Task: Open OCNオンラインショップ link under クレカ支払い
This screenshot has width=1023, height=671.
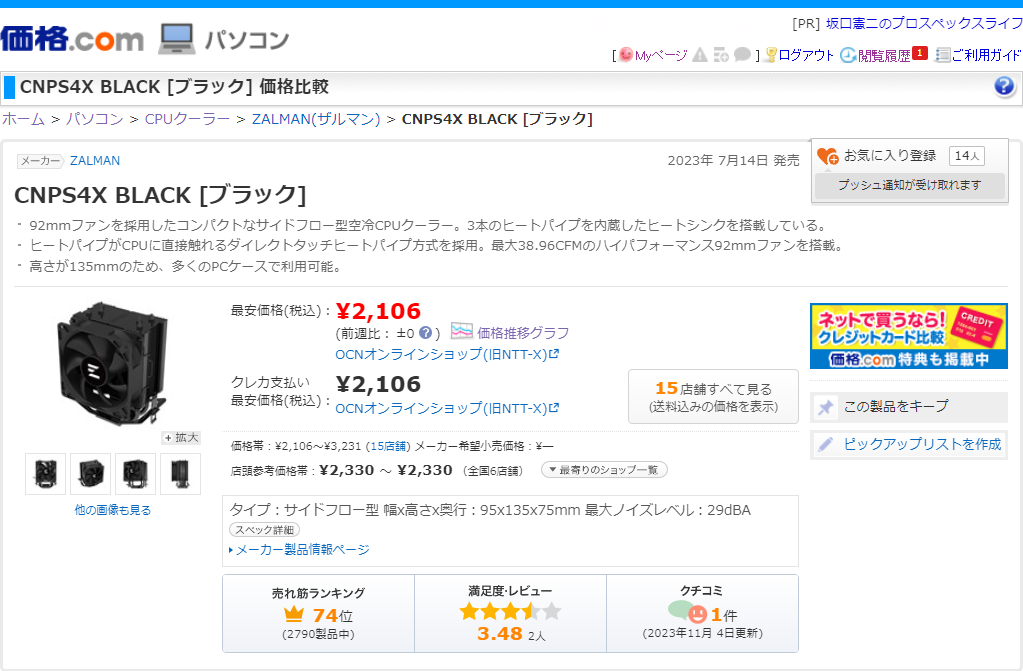Action: 447,409
